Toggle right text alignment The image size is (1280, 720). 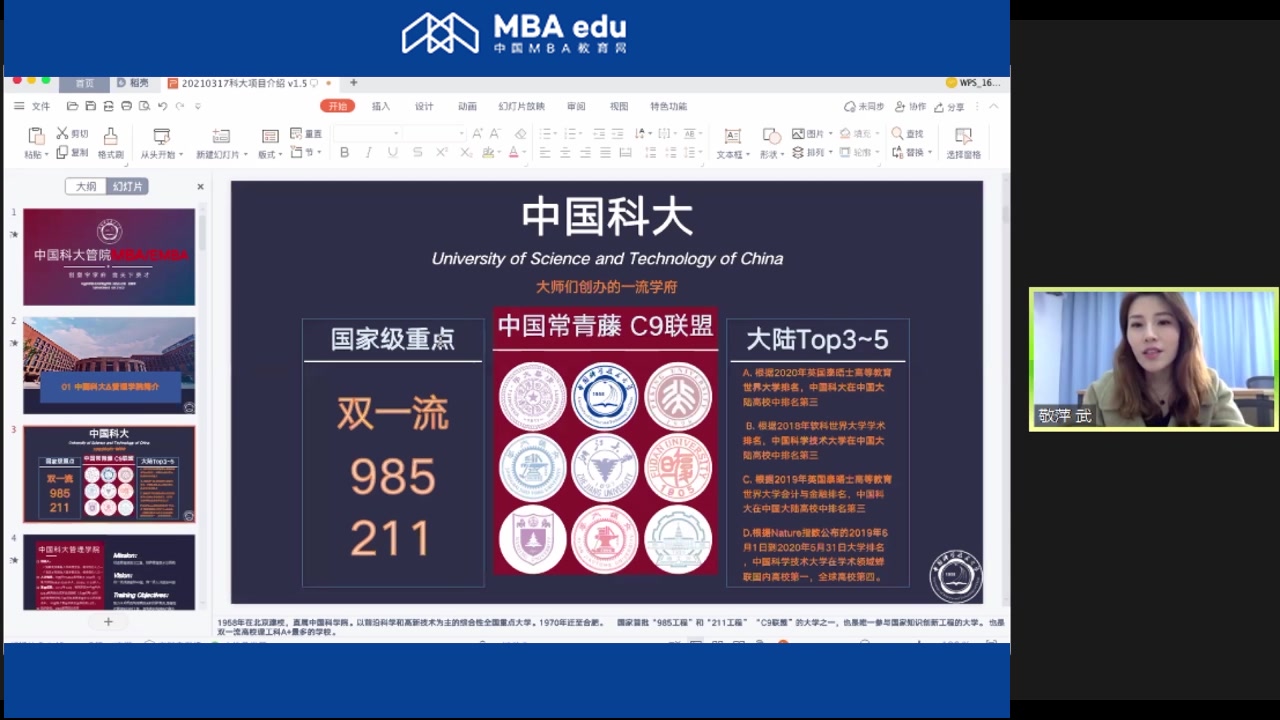(x=585, y=152)
